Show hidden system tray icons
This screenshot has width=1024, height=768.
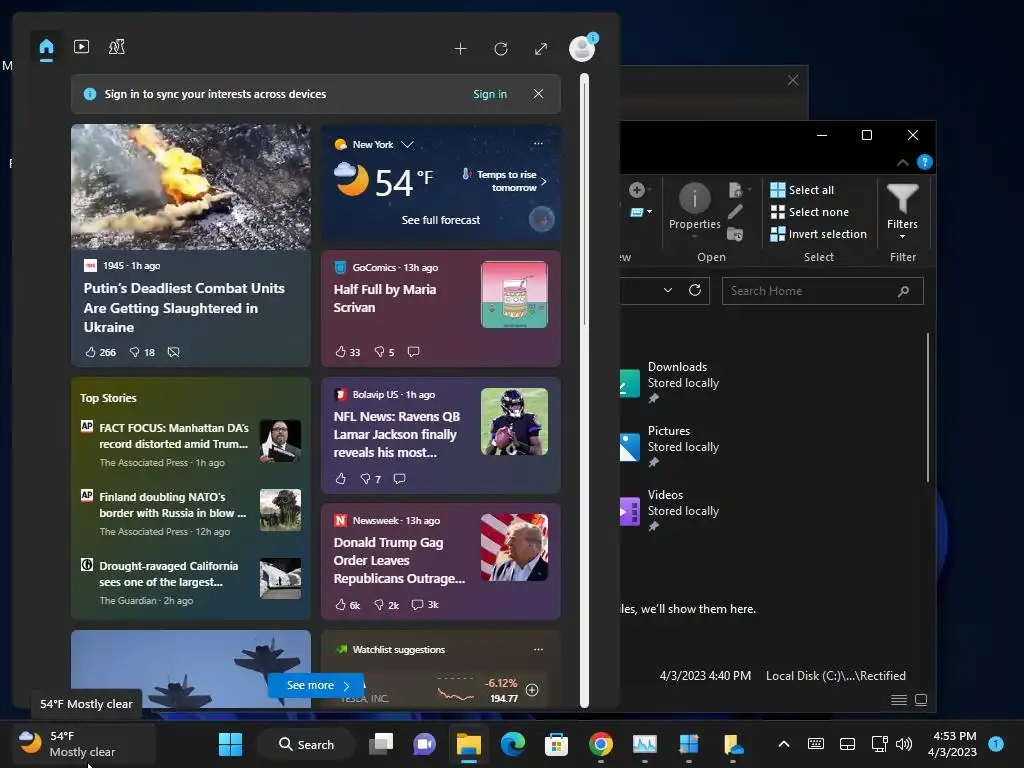coord(784,744)
